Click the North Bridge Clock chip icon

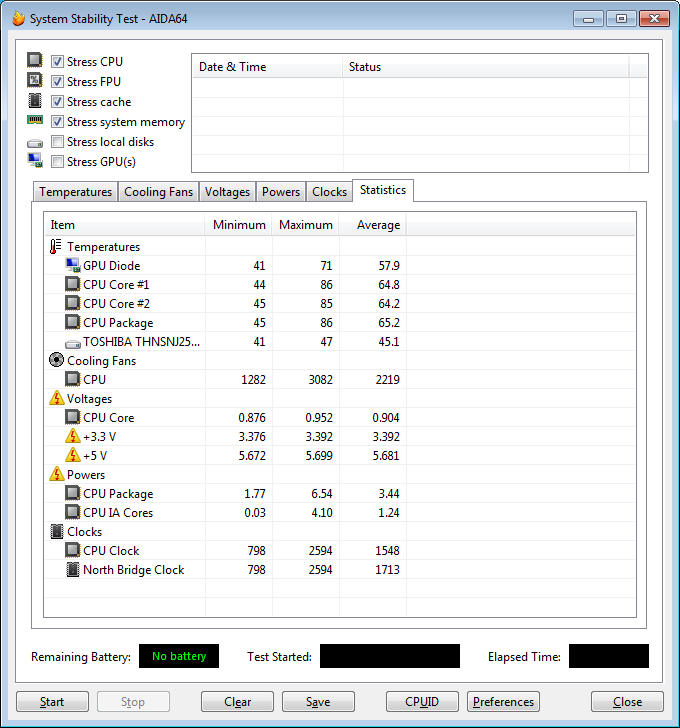[72, 570]
